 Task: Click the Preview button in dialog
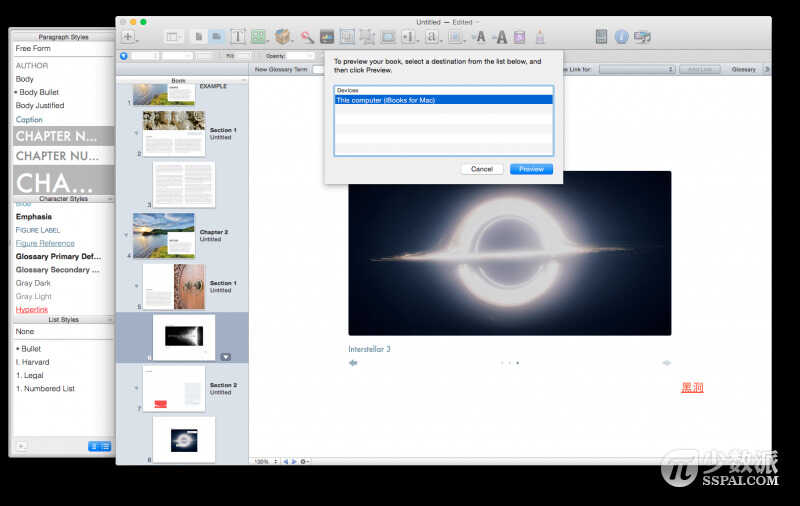point(531,169)
